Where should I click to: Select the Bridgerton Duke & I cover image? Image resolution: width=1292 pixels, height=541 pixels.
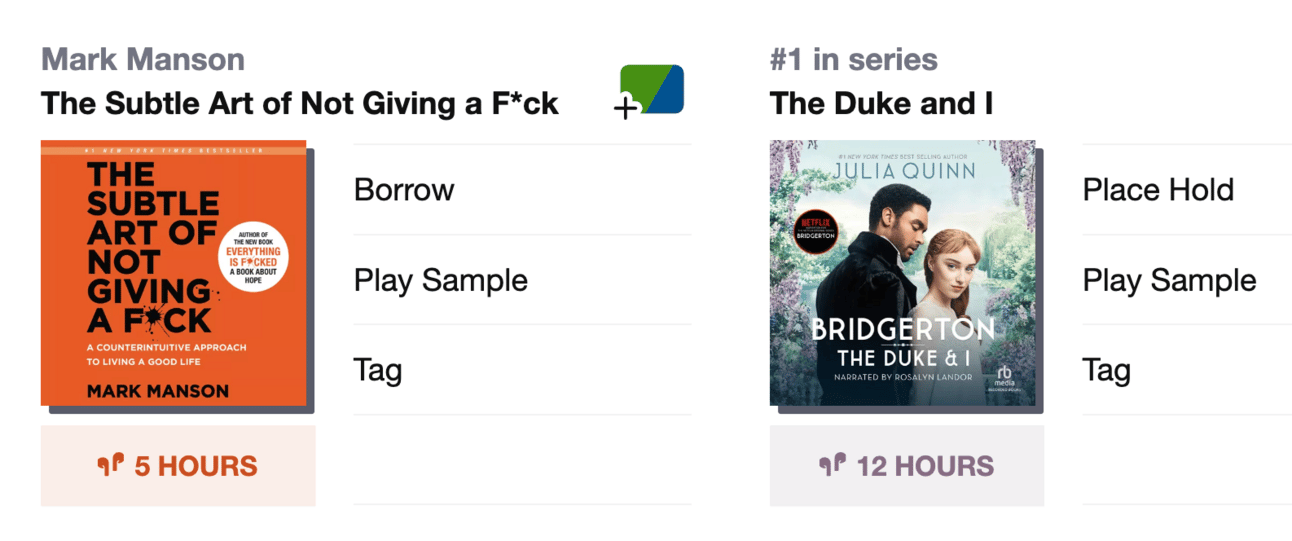[903, 273]
